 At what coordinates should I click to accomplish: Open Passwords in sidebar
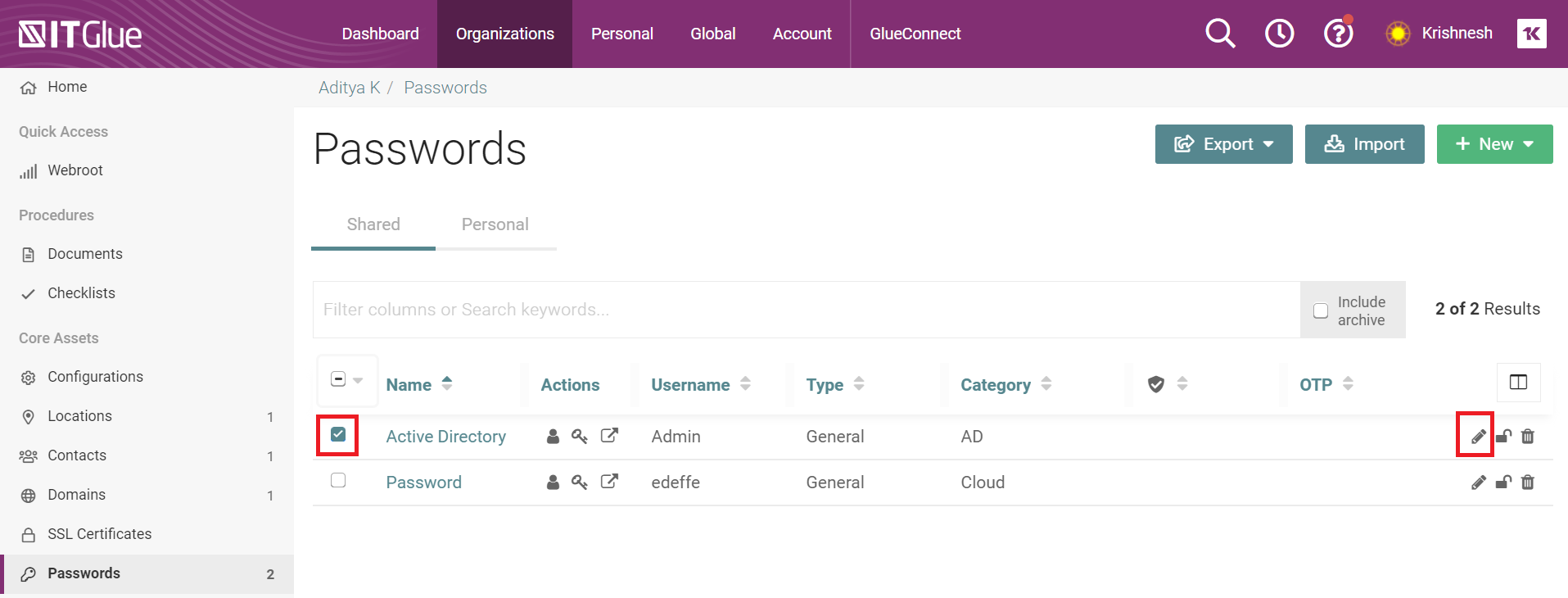[147, 573]
